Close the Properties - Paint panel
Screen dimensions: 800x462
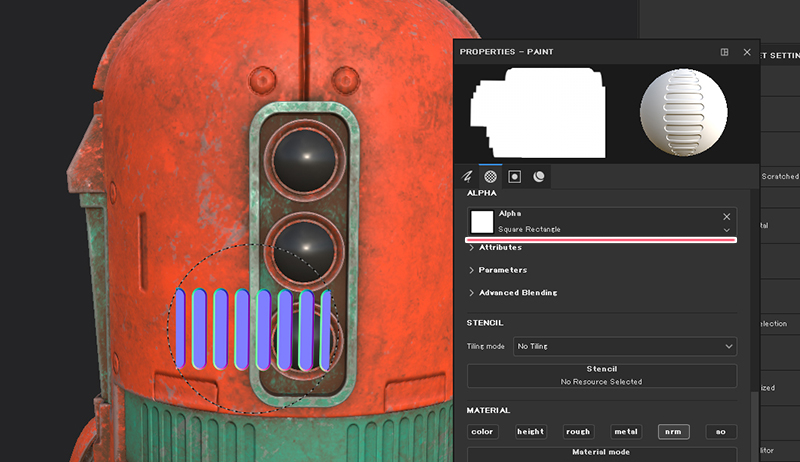(747, 52)
